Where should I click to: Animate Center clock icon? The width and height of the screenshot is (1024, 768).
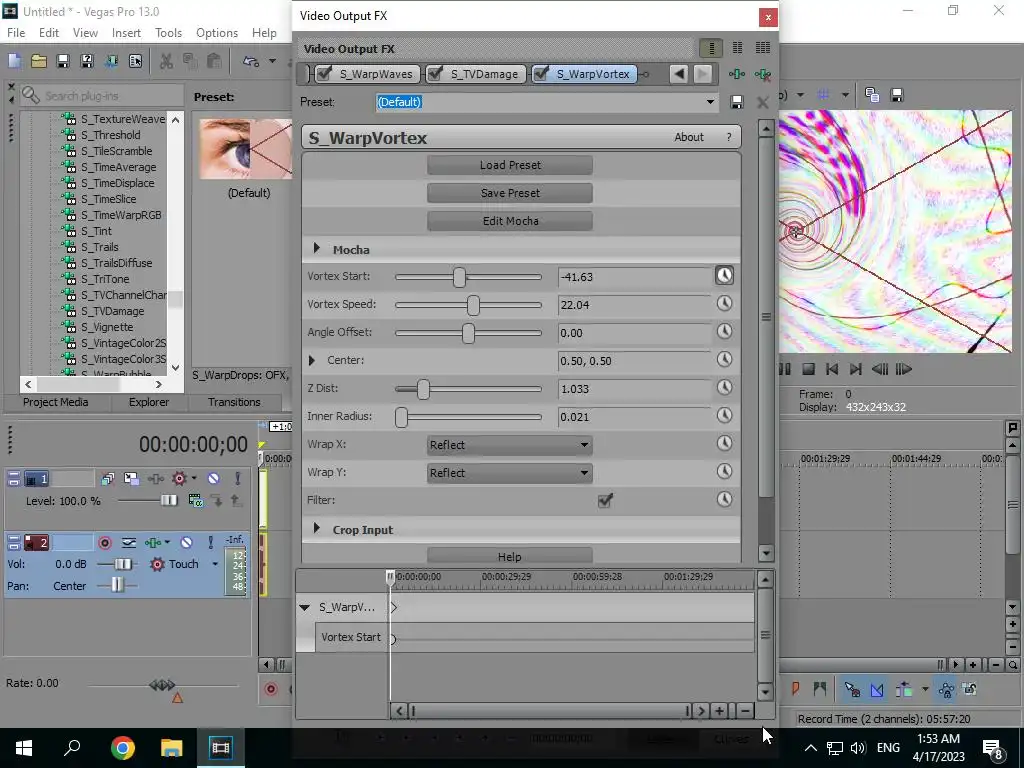click(724, 360)
